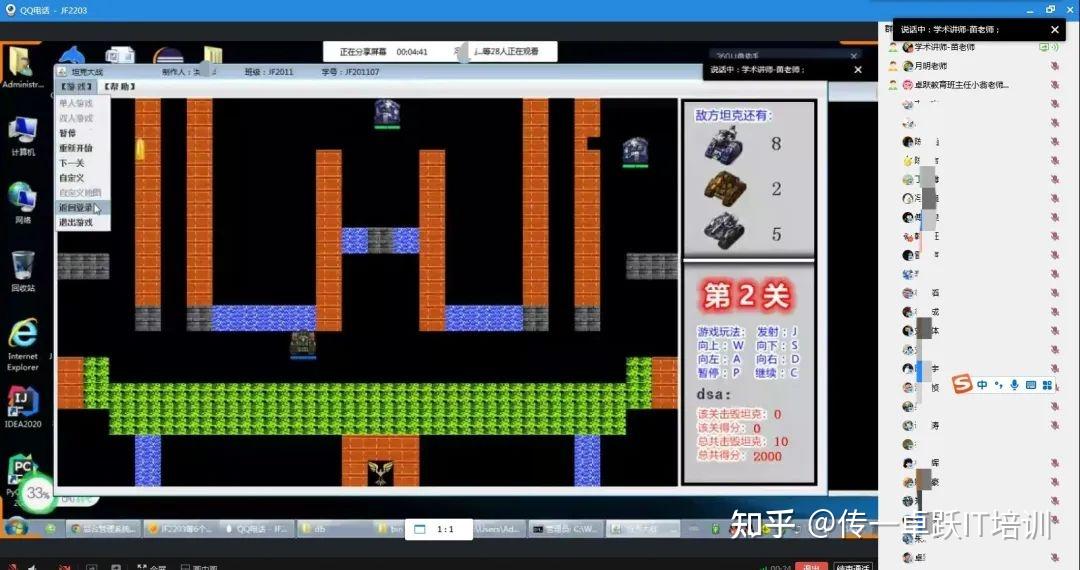1080x570 pixels.
Task: Toggle the muted mic icon for 月明老师
Action: (1054, 66)
